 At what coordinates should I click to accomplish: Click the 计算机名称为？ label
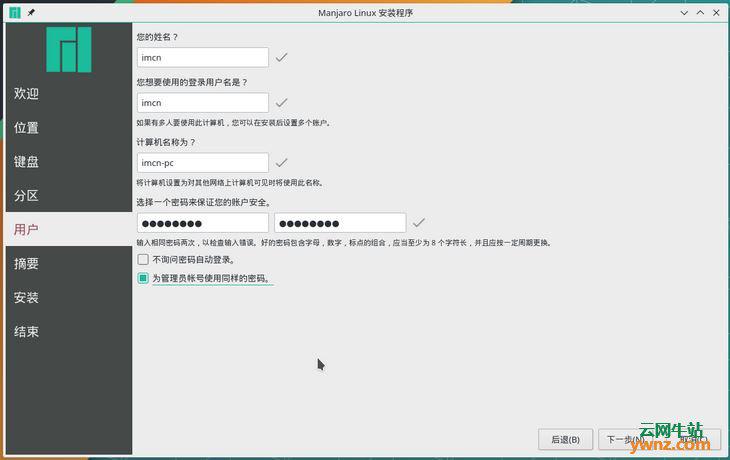tap(166, 142)
